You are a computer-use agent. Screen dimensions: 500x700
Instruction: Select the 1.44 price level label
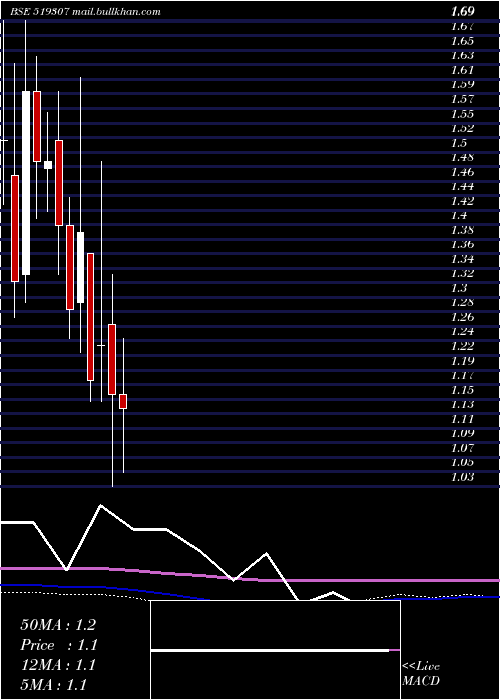tap(462, 186)
